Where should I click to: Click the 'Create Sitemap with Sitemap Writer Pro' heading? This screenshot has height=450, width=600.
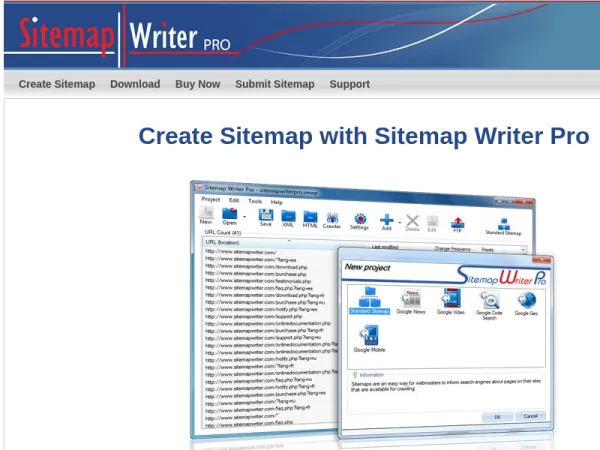[364, 136]
